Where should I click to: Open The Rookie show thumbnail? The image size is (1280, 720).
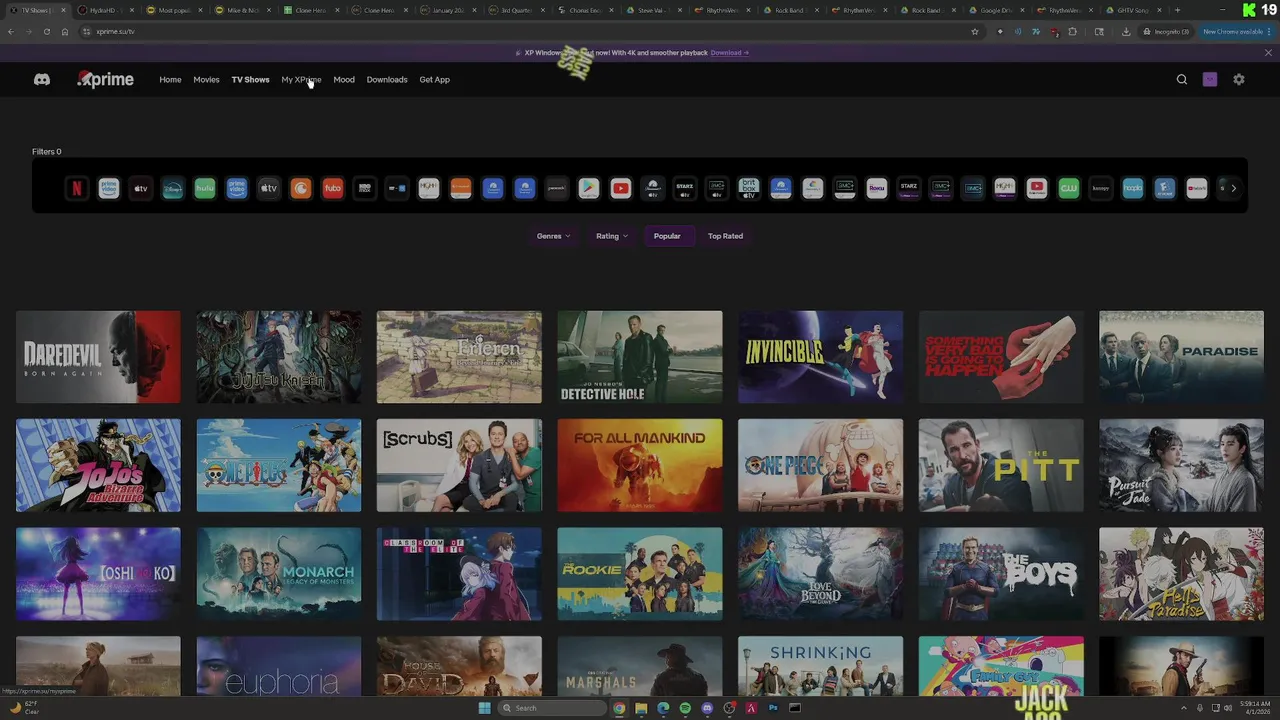point(640,574)
